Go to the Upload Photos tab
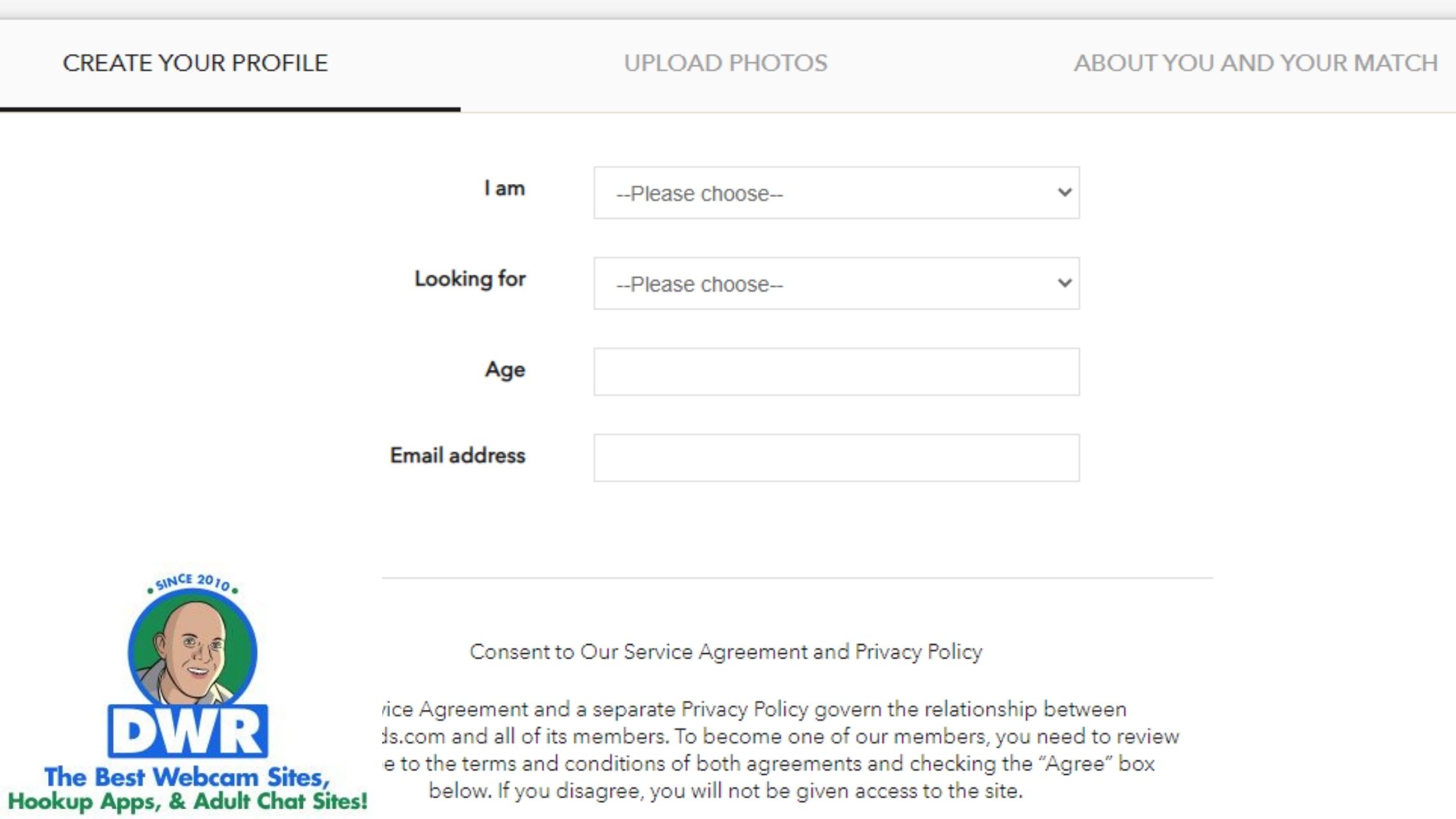Viewport: 1456px width, 819px height. coord(725,63)
